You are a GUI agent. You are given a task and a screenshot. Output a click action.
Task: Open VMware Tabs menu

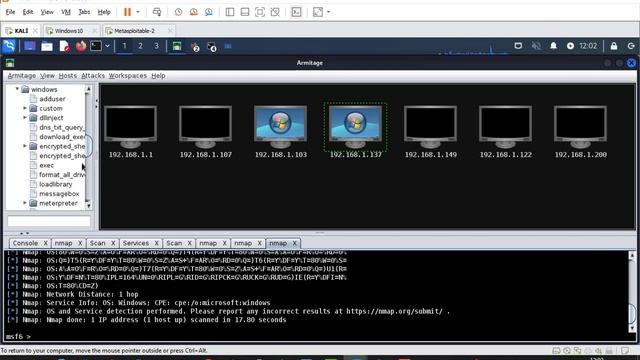(84, 12)
